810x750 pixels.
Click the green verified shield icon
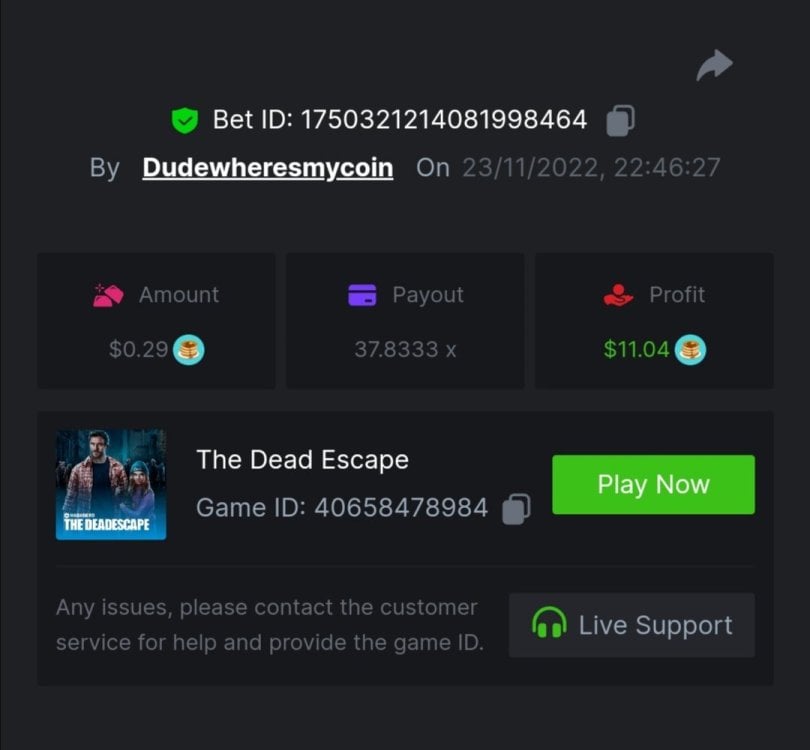[184, 121]
